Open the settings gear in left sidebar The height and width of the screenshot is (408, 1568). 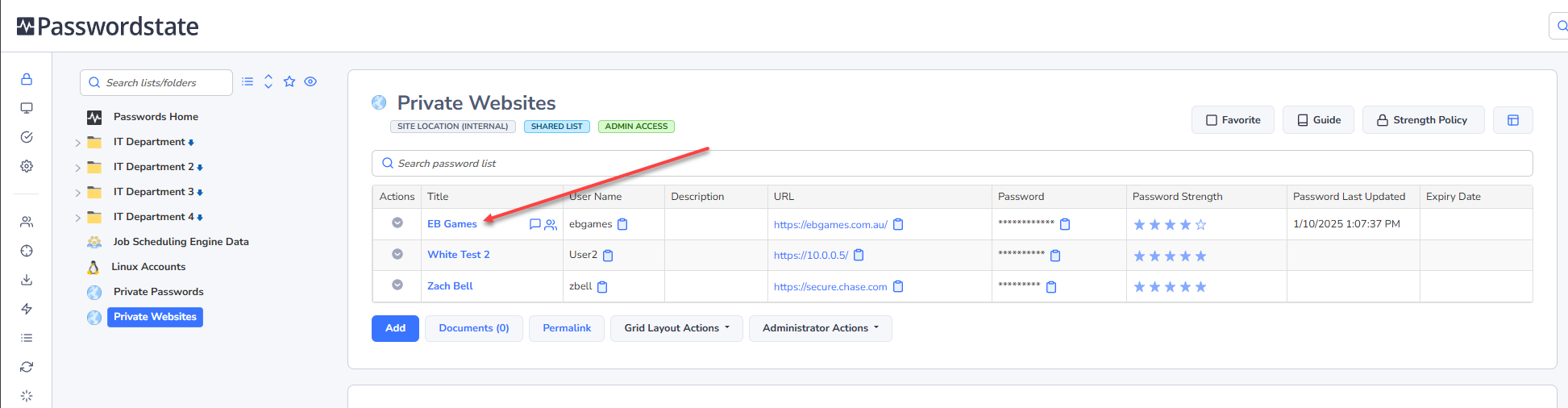coord(27,166)
